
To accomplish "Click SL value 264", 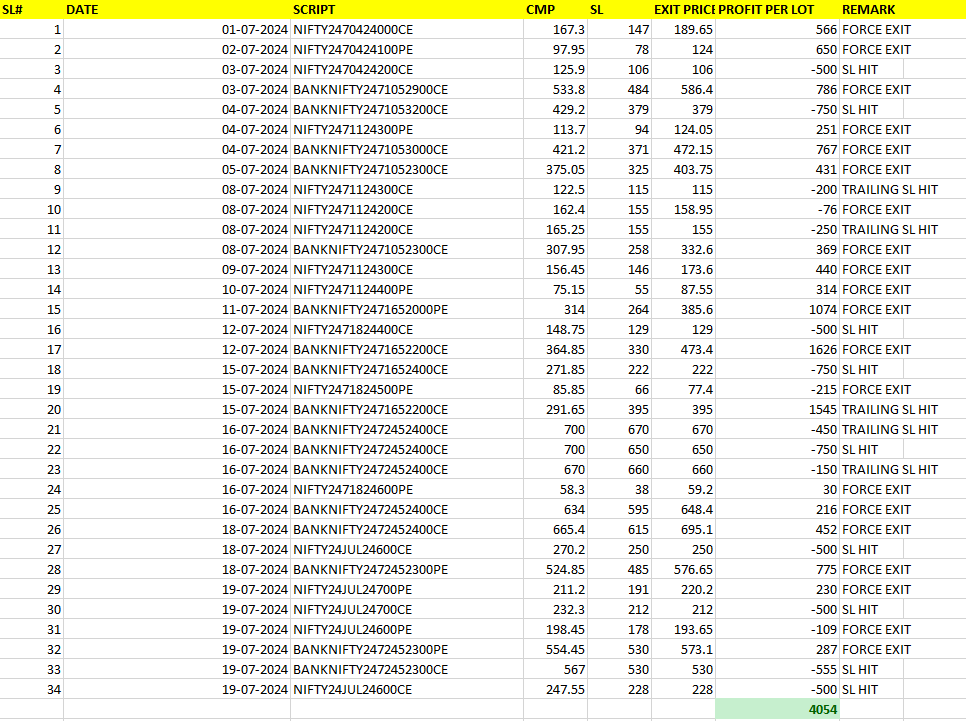I will [619, 309].
